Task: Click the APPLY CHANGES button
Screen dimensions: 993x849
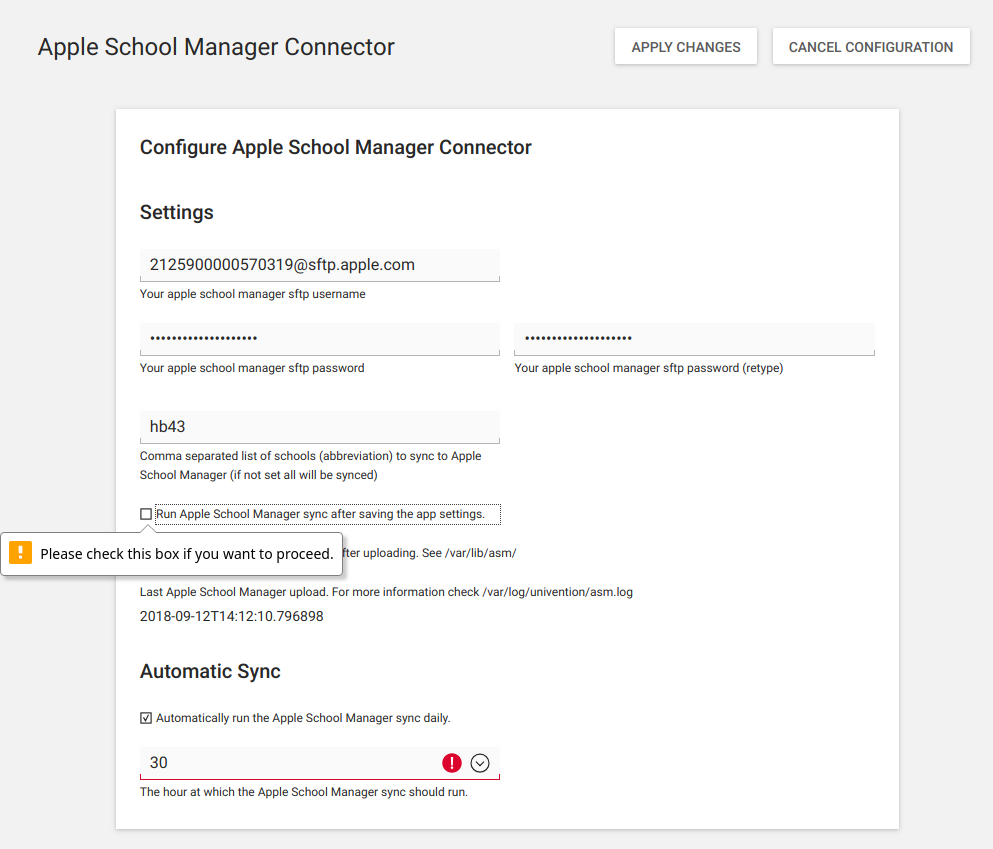Action: click(685, 47)
